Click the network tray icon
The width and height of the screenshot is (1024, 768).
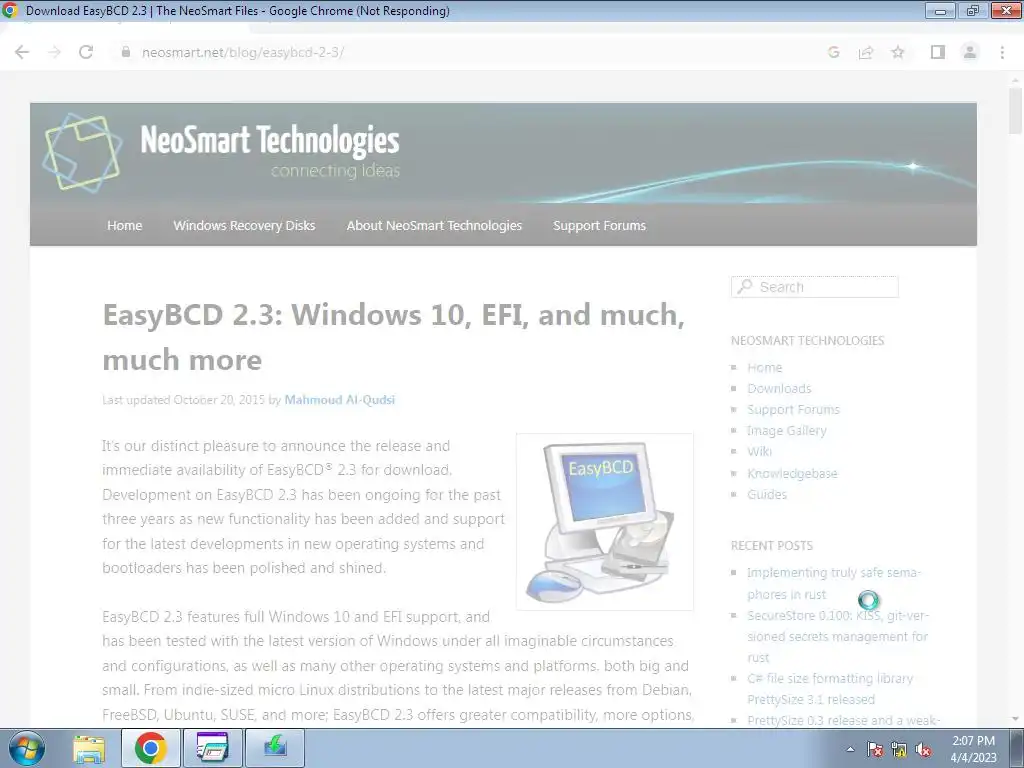pos(899,749)
